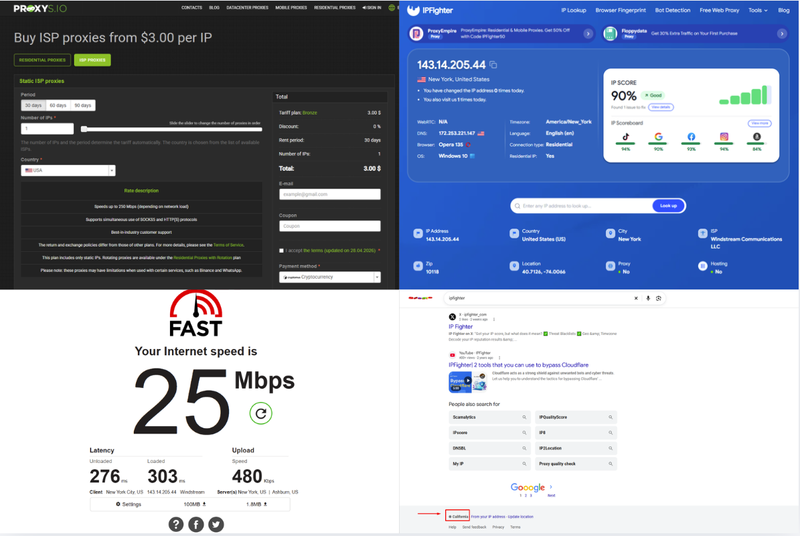
Task: Accept the terms checkbox on Proxys.io
Action: pos(281,250)
